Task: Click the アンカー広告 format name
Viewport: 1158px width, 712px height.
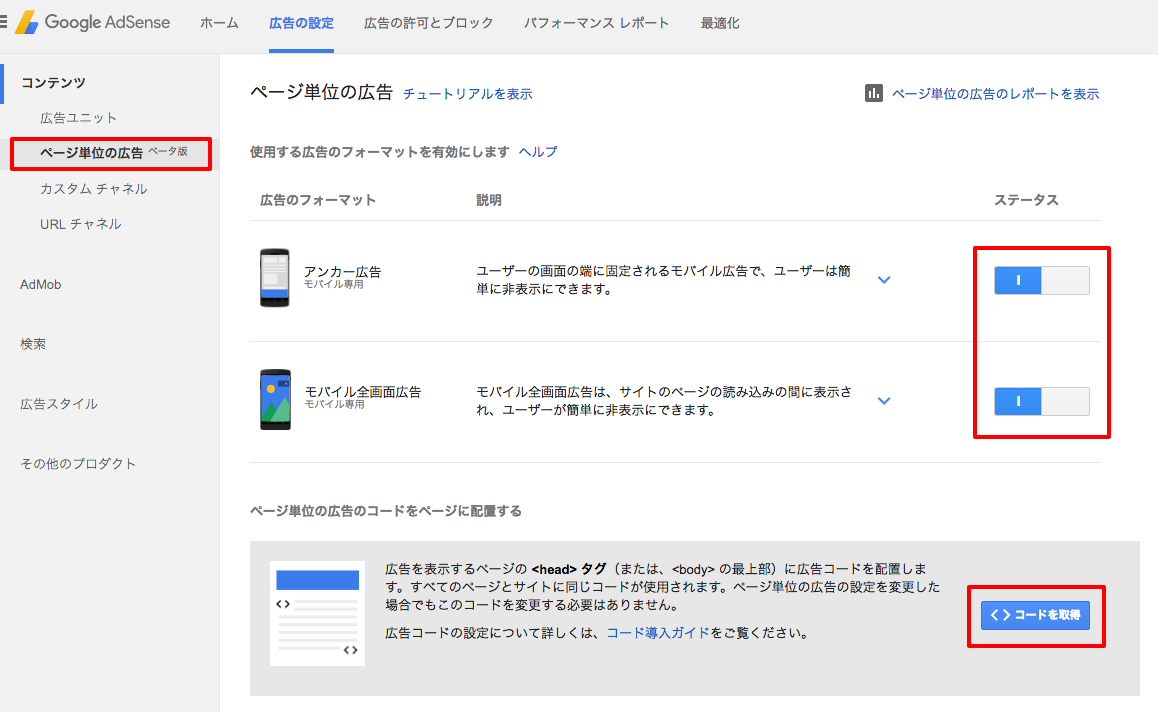Action: (x=343, y=272)
